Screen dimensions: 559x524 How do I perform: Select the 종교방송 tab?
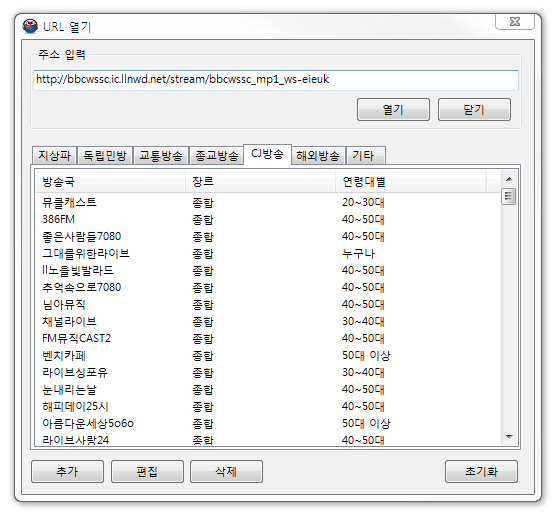(216, 156)
